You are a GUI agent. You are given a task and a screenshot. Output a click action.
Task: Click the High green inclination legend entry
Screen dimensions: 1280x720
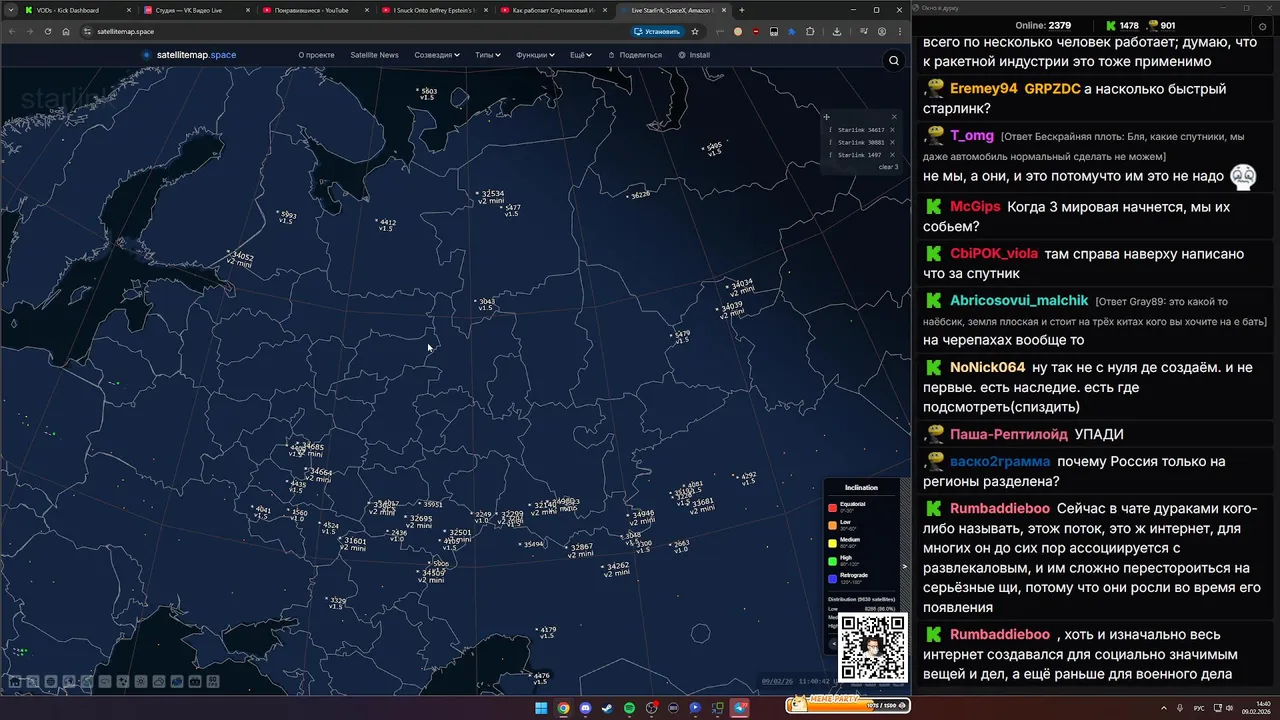848,561
